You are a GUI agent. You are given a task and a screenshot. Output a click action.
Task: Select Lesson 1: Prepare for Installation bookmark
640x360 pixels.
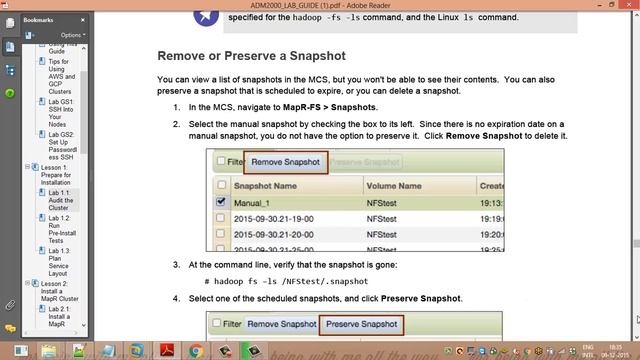coord(56,175)
